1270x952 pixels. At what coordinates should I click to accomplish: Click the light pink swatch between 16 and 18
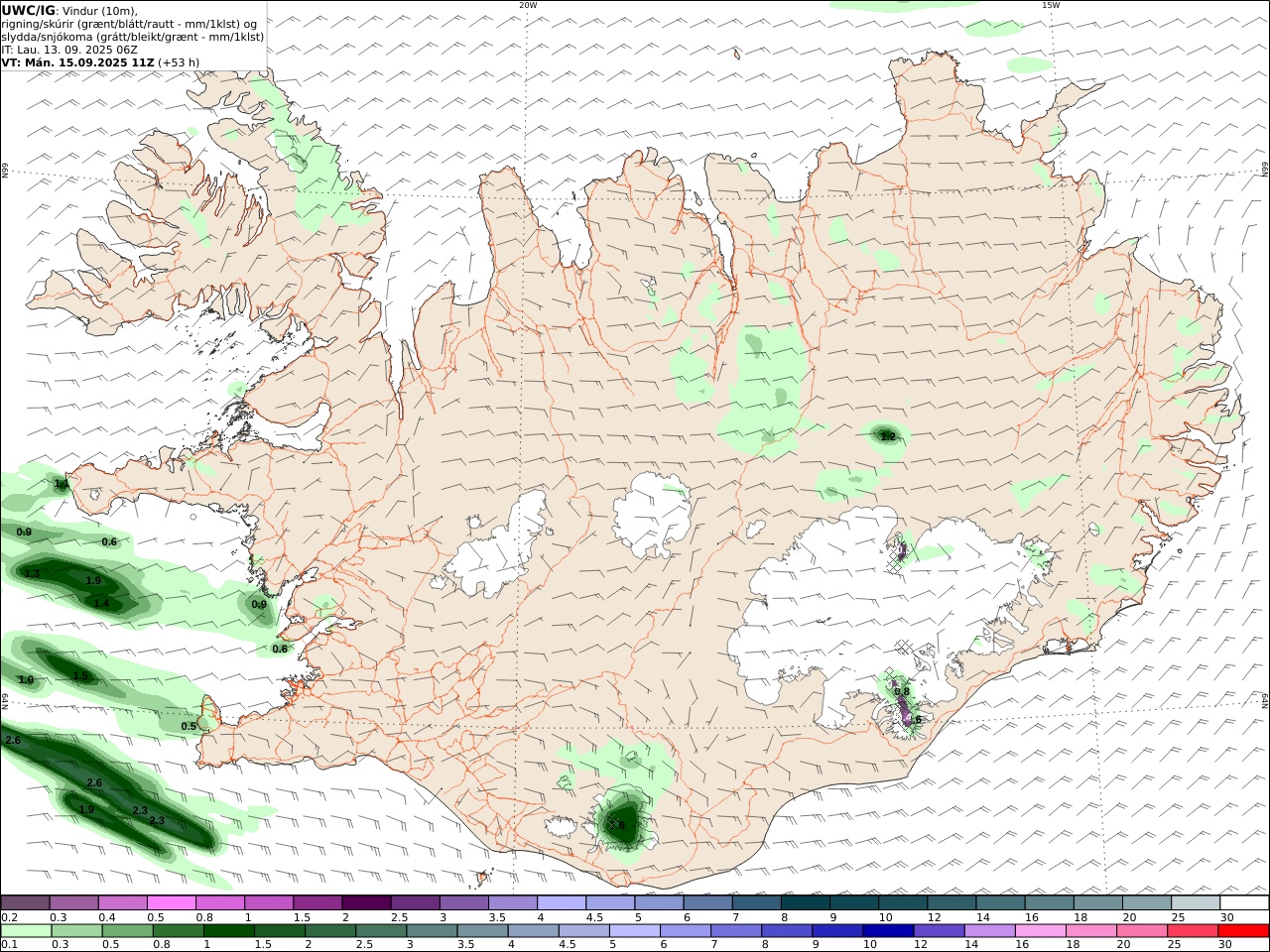(x=1040, y=931)
